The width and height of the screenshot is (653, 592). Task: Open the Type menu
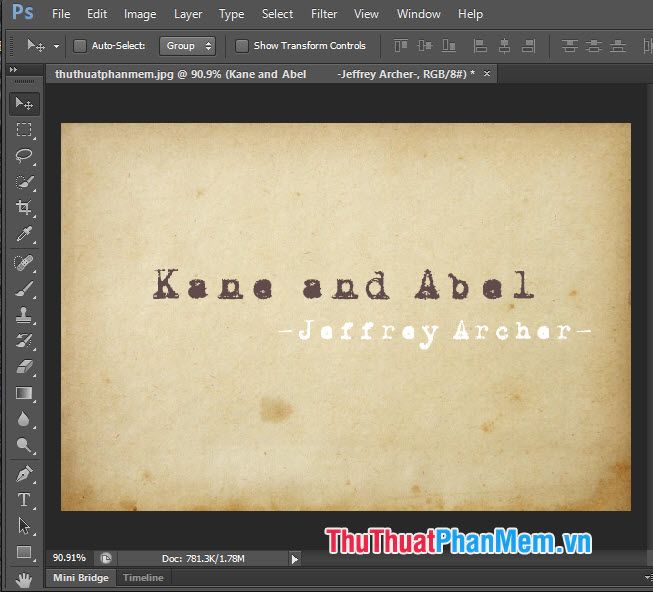tap(232, 14)
